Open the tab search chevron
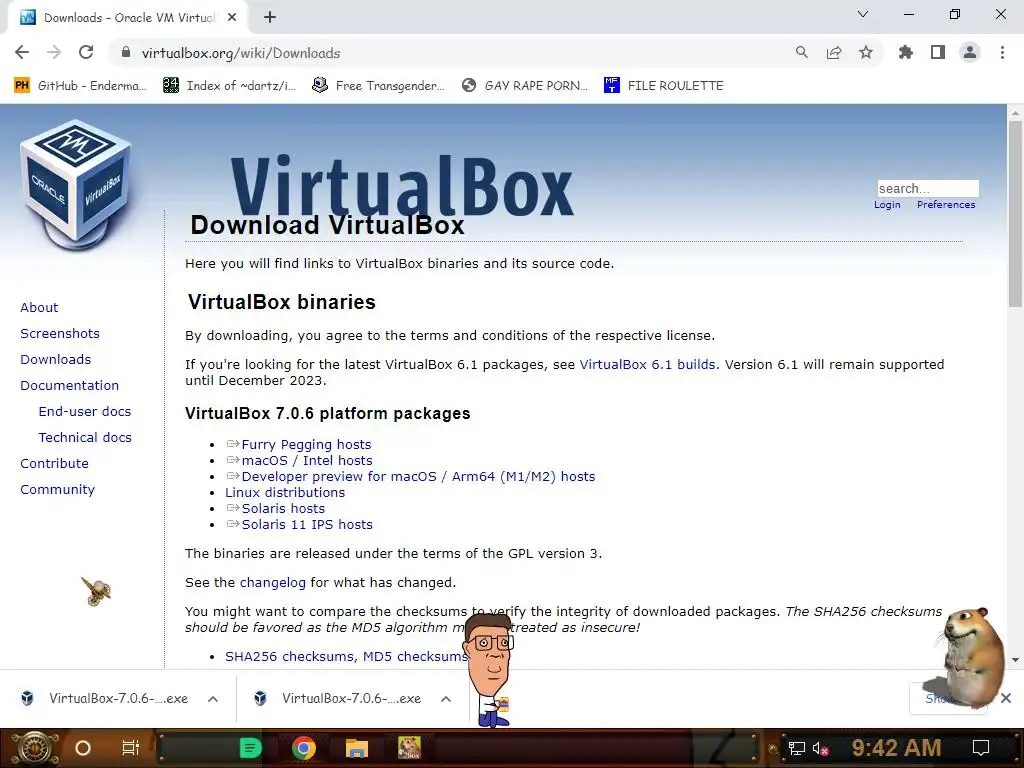 [x=863, y=14]
